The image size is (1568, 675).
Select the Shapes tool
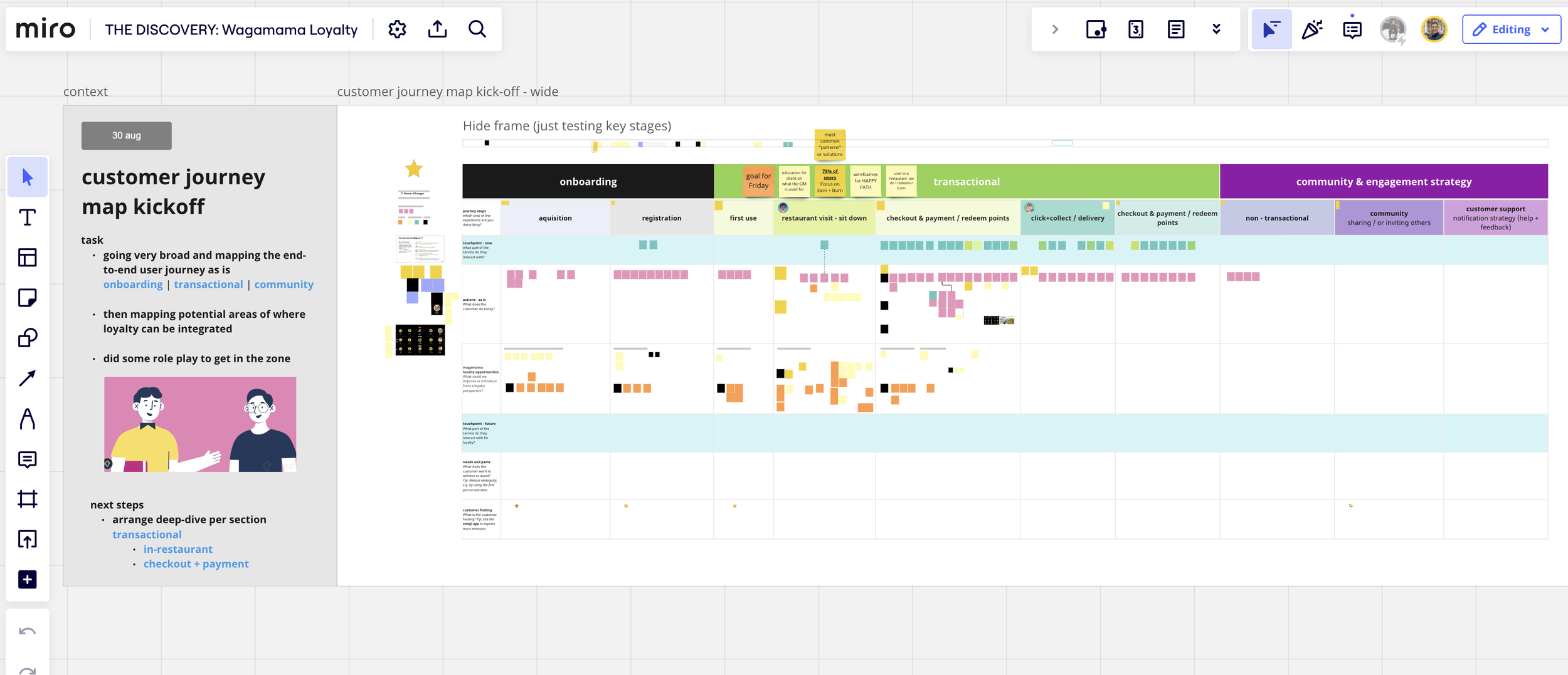pyautogui.click(x=28, y=338)
